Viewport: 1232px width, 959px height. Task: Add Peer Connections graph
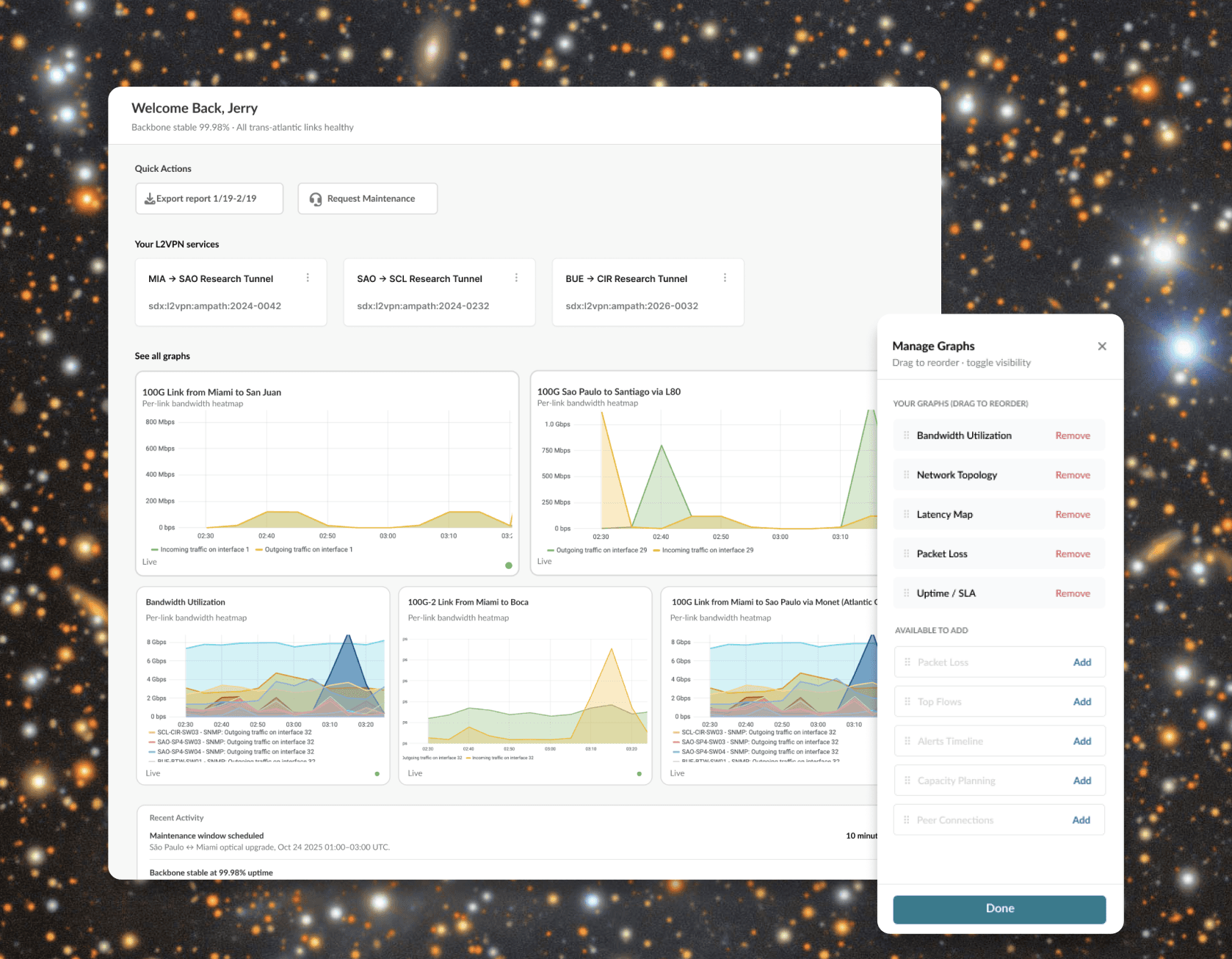[x=1081, y=820]
